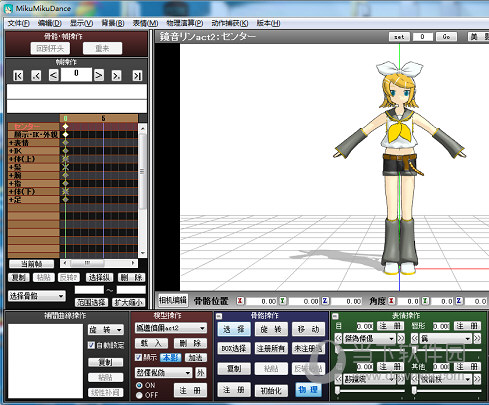Image resolution: width=489 pixels, height=405 pixels.
Task: Open the model selection dropdown showing act2
Action: (x=171, y=328)
